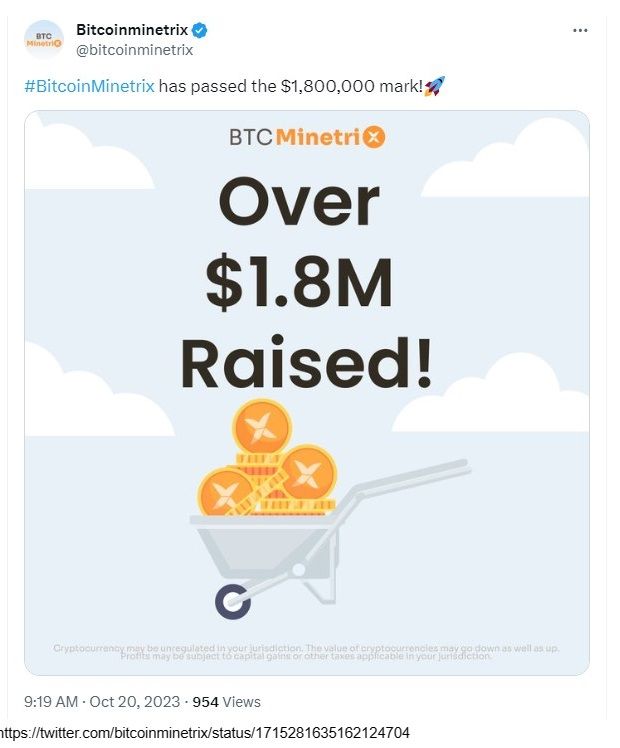The width and height of the screenshot is (620, 748).
Task: Click the 954 Views counter
Action: pyautogui.click(x=227, y=702)
